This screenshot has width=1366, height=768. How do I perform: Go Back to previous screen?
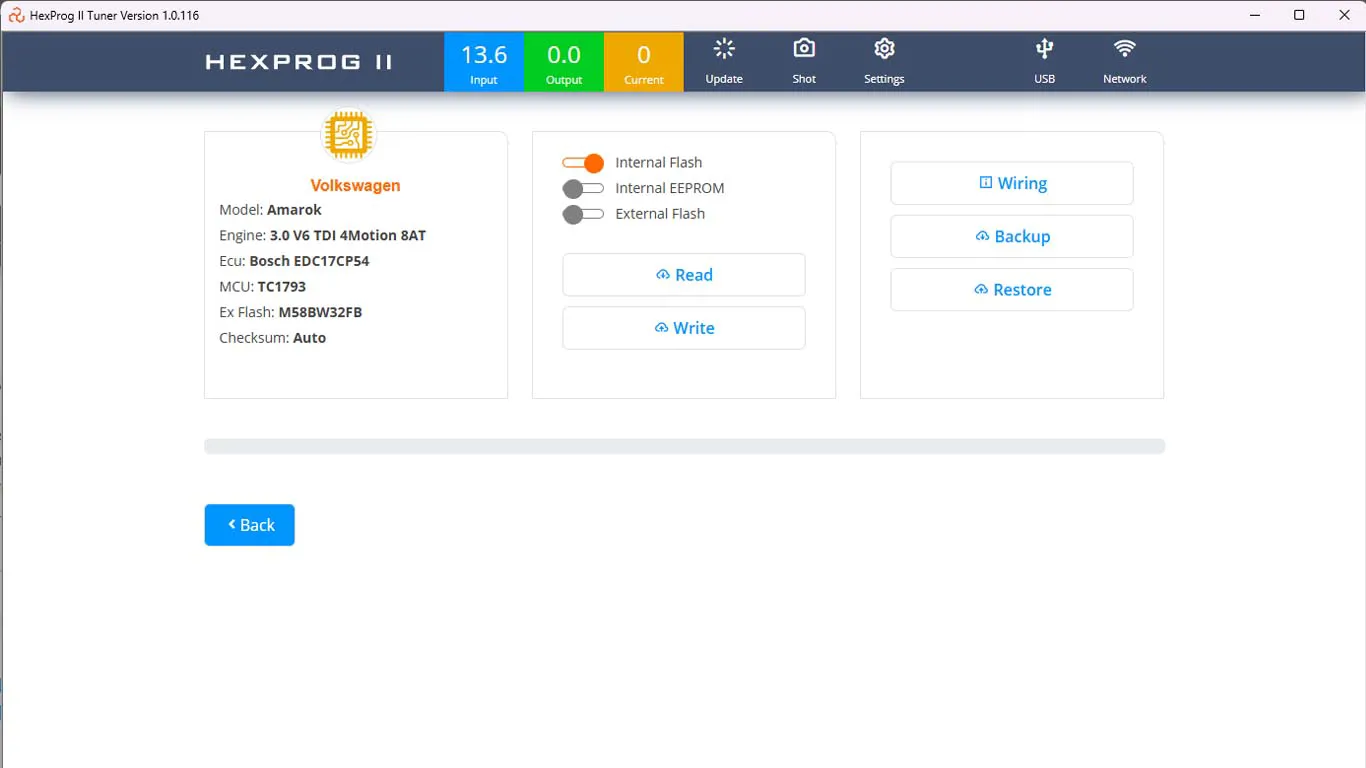(x=249, y=525)
